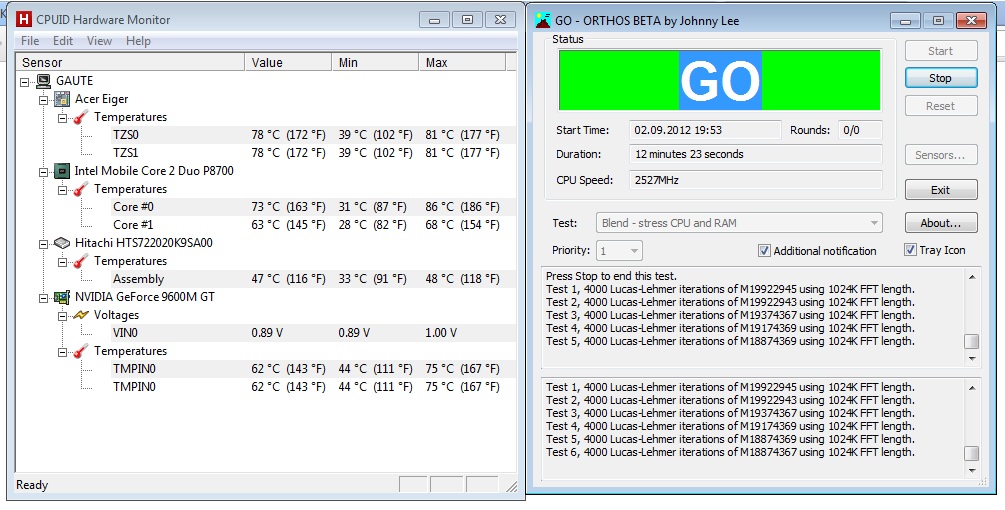
Task: Click upper log scroll up arrow
Action: [x=972, y=277]
